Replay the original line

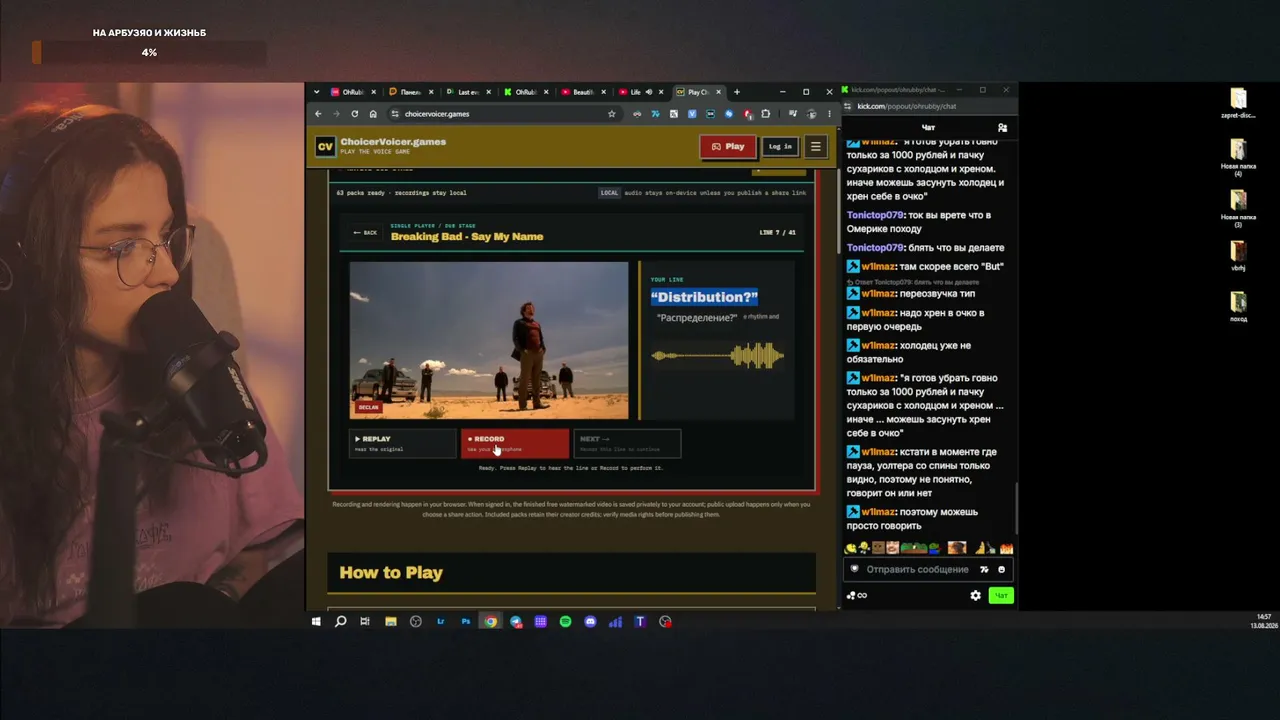402,443
